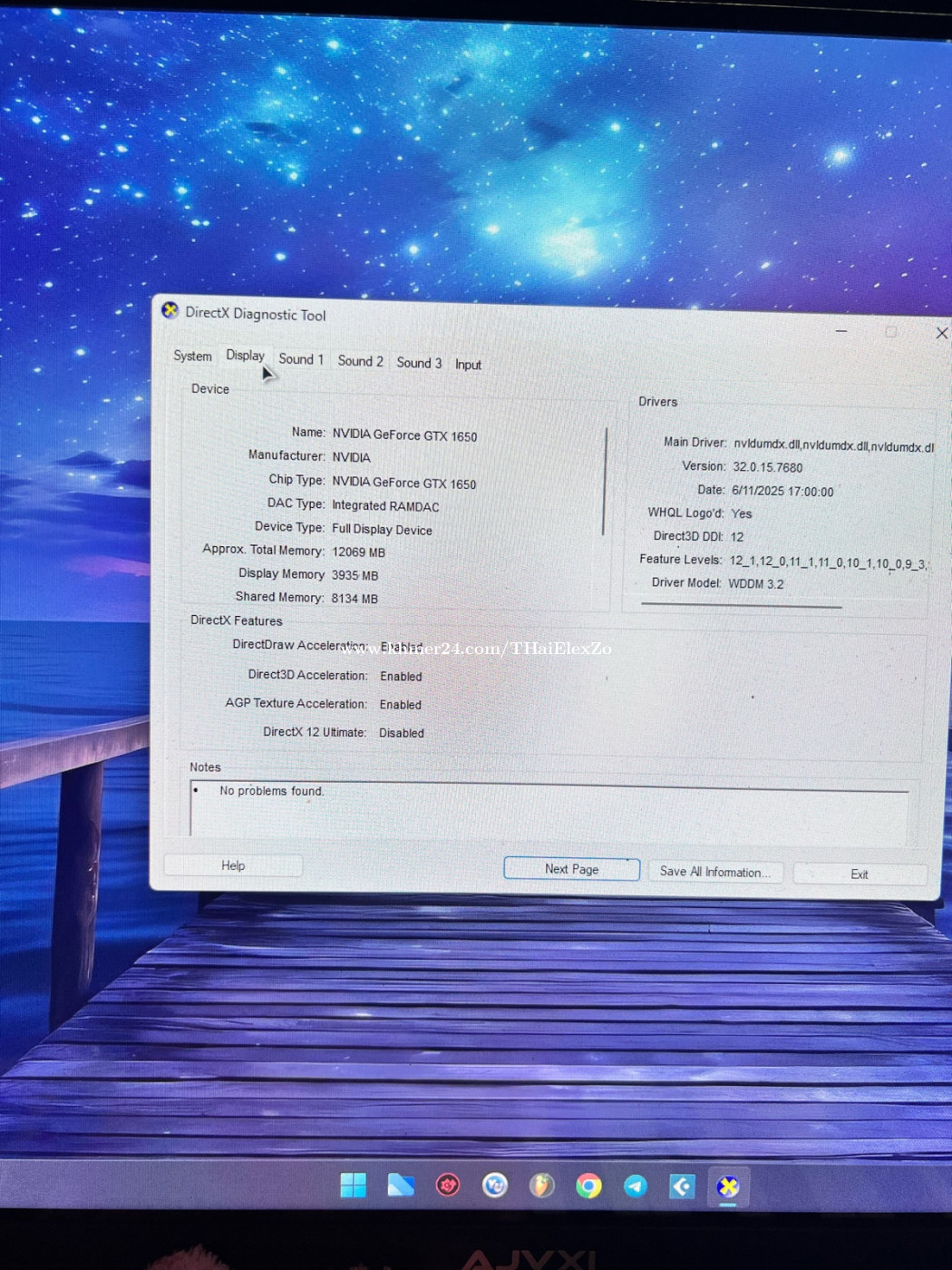This screenshot has width=952, height=1270.
Task: Close the DirectX Diagnostic Tool window
Action: [x=941, y=334]
